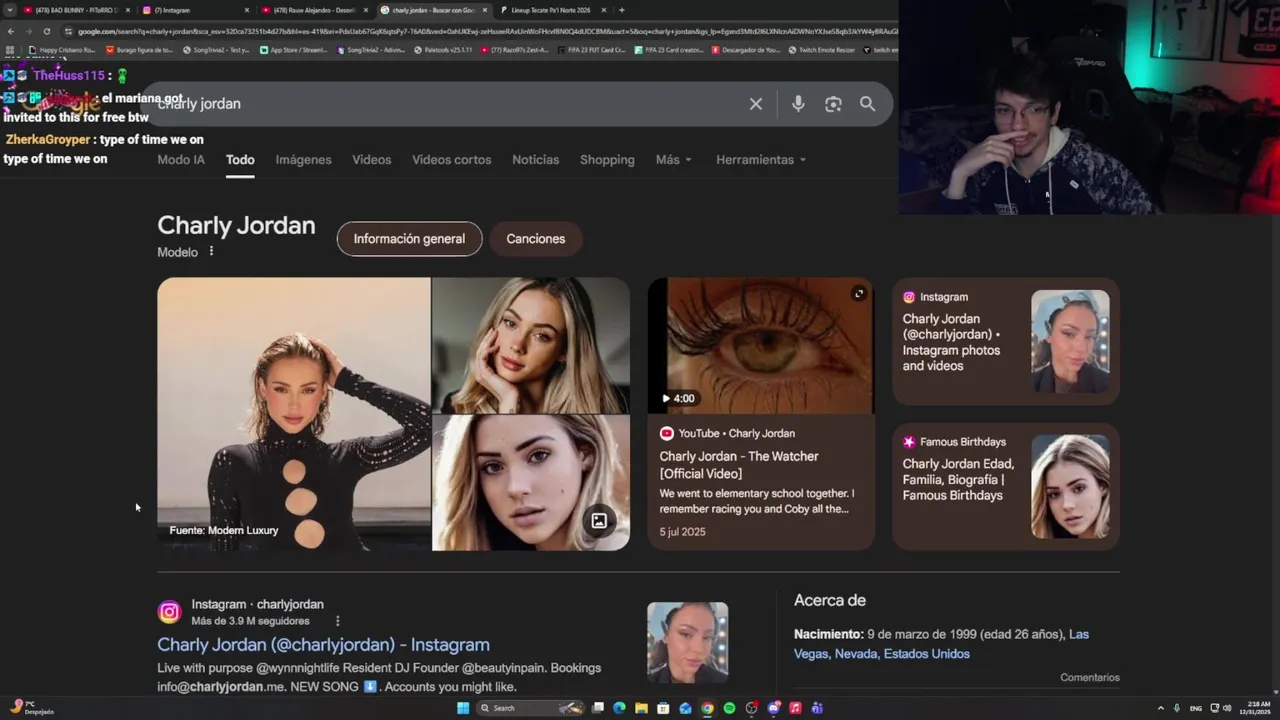The height and width of the screenshot is (720, 1280).
Task: Open the weather widget on taskbar
Action: [x=30, y=708]
